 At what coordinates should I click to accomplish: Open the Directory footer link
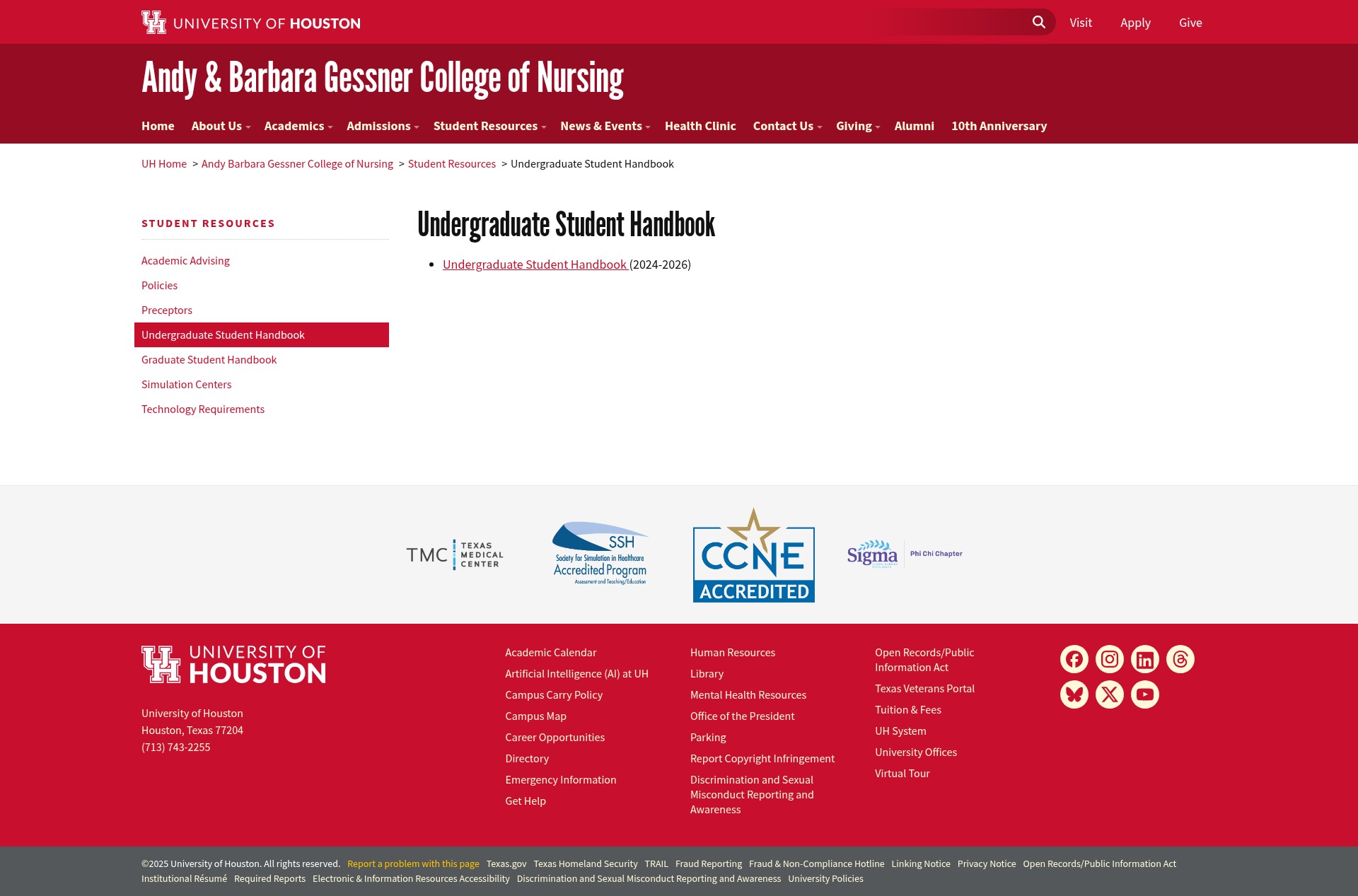click(x=527, y=759)
